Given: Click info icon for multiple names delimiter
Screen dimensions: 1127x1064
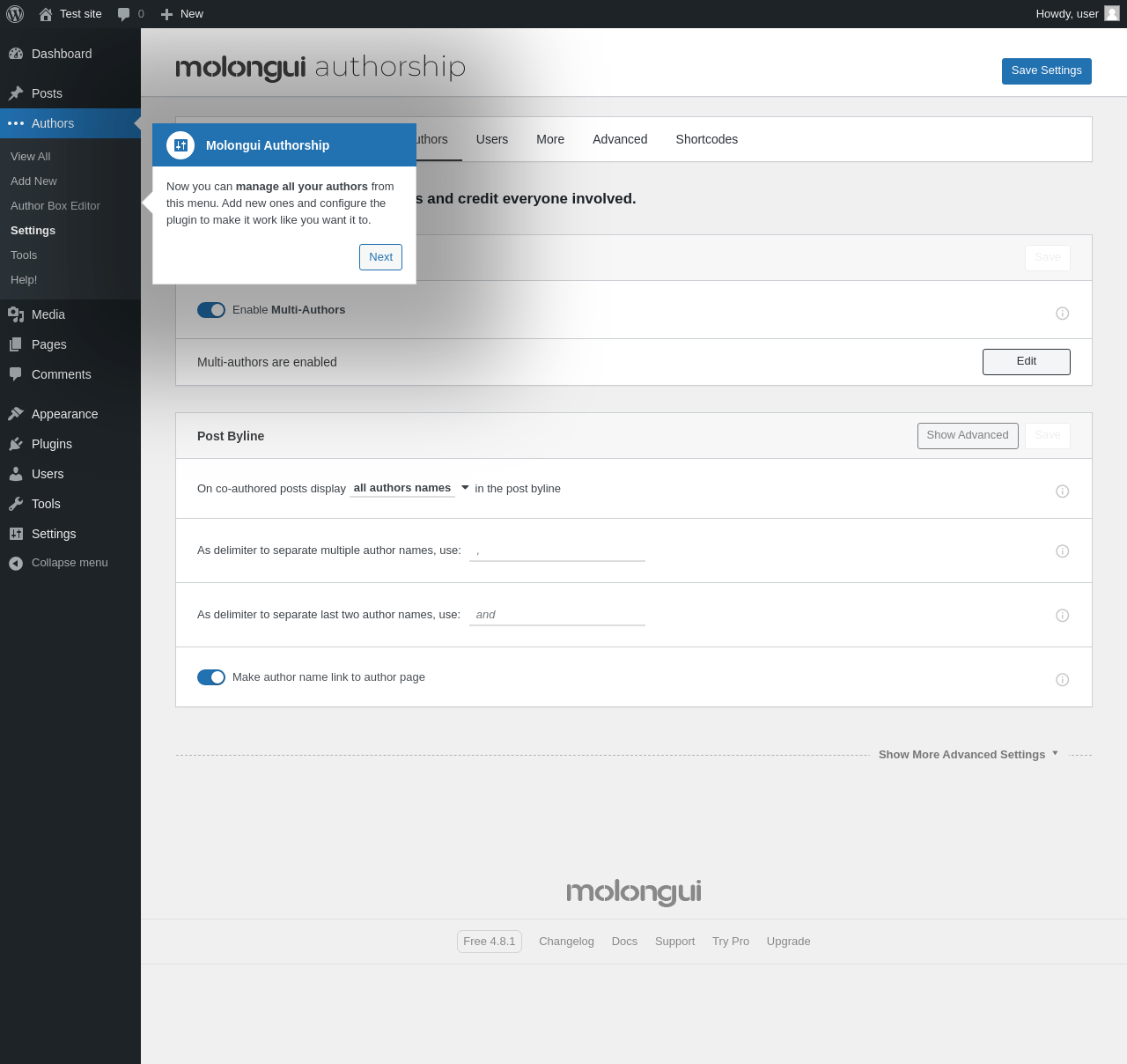Looking at the screenshot, I should click(1063, 551).
